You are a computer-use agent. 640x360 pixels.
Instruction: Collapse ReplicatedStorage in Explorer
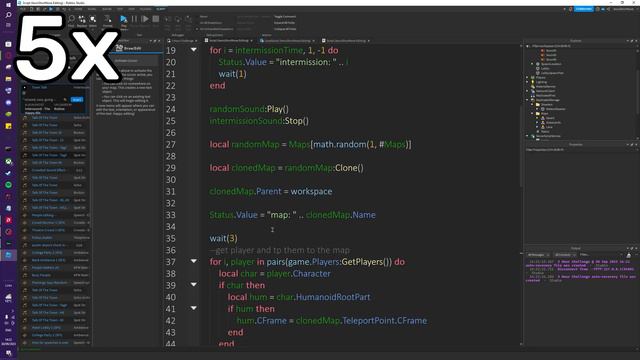527,100
